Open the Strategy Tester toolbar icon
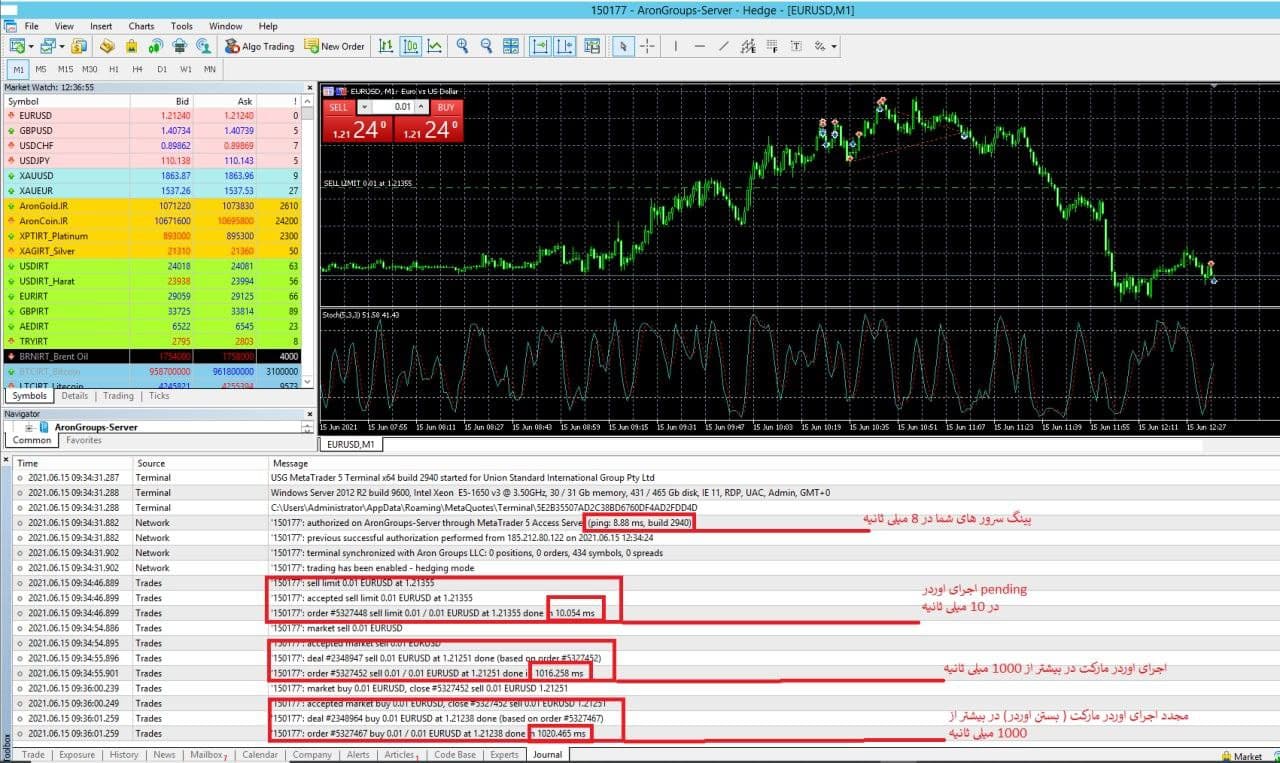Image resolution: width=1280 pixels, height=763 pixels. tap(180, 46)
